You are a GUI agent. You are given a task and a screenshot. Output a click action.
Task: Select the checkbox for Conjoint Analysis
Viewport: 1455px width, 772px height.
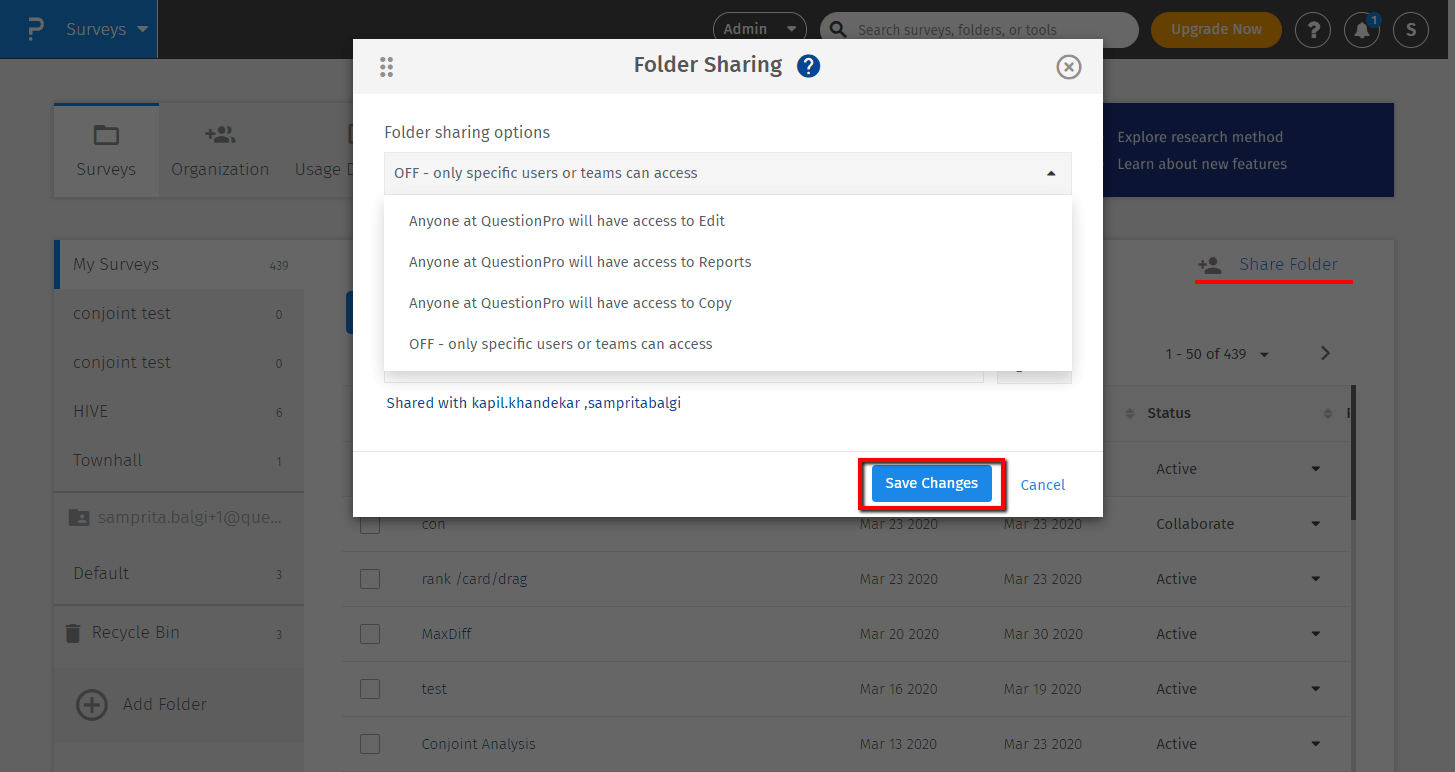coord(370,743)
